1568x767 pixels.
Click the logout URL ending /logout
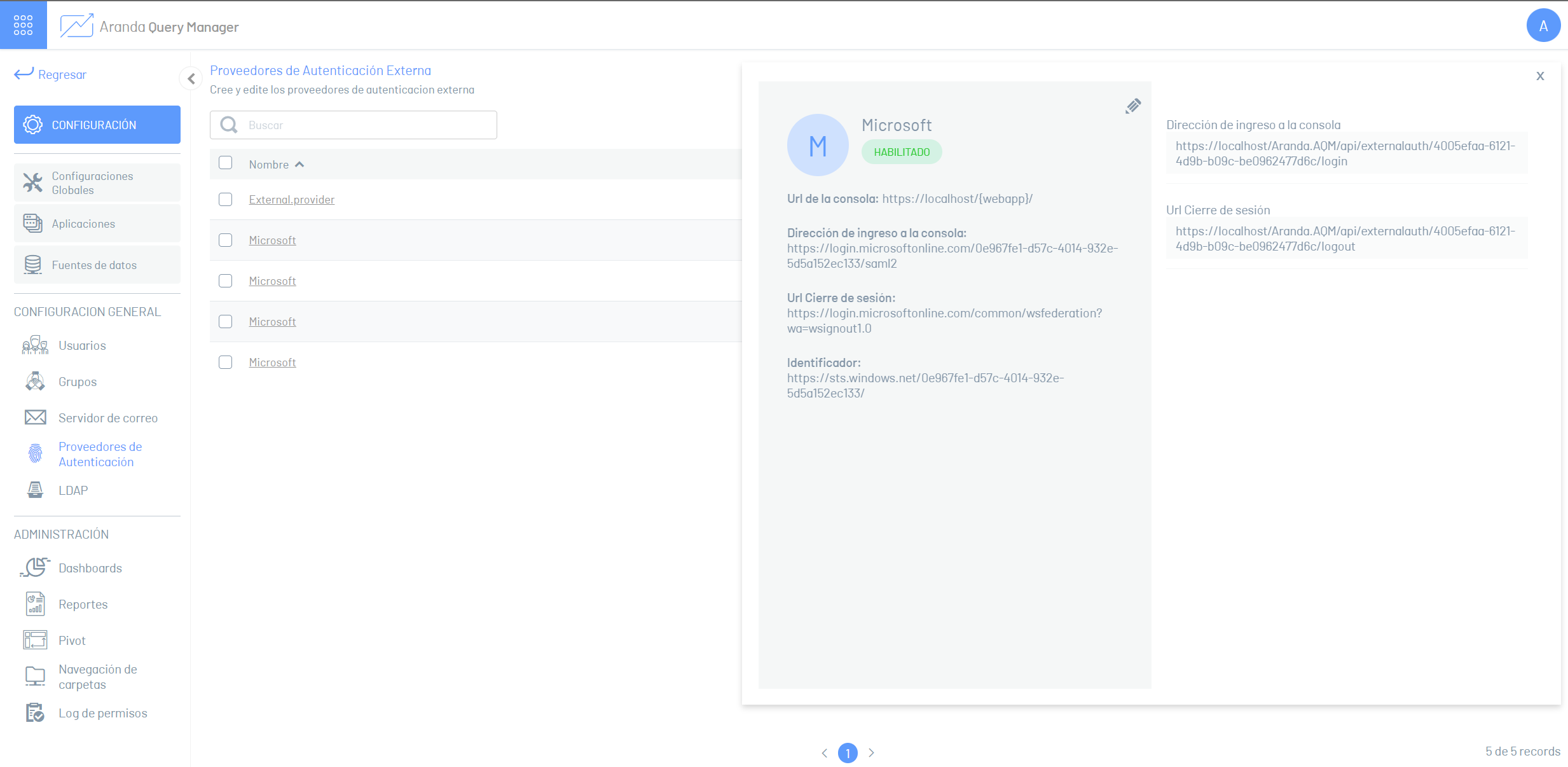[1345, 238]
